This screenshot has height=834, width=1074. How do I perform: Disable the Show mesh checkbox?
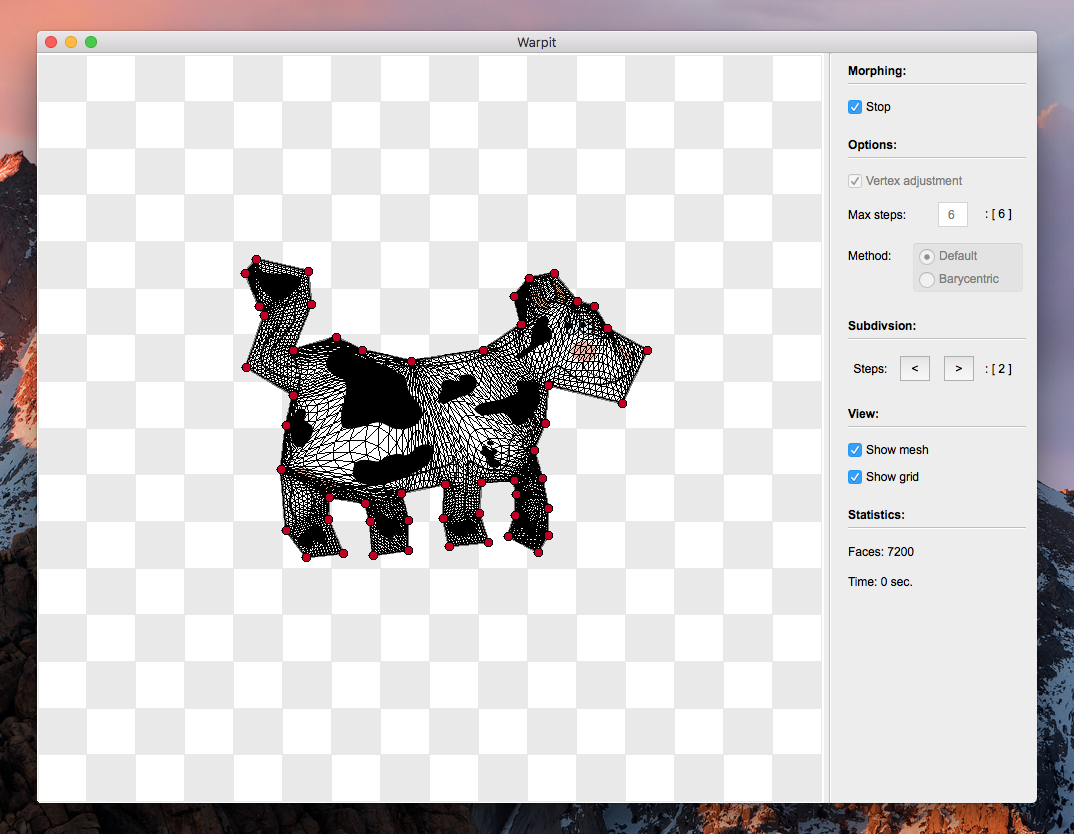pyautogui.click(x=855, y=450)
